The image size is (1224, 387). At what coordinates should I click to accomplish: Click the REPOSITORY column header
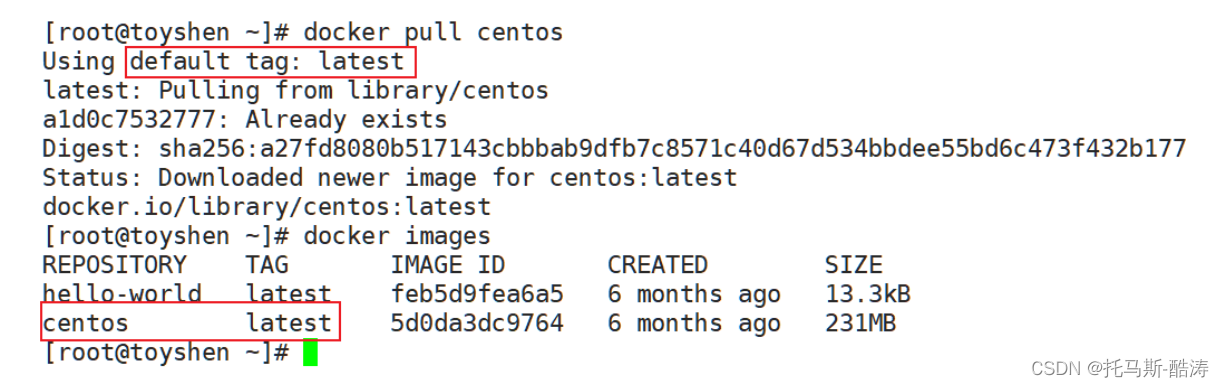pos(115,265)
